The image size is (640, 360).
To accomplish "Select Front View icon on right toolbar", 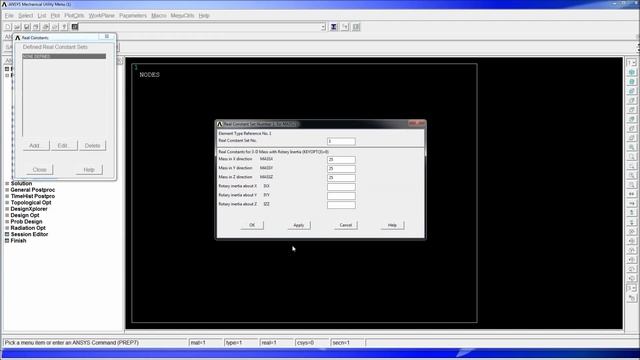I will [631, 91].
